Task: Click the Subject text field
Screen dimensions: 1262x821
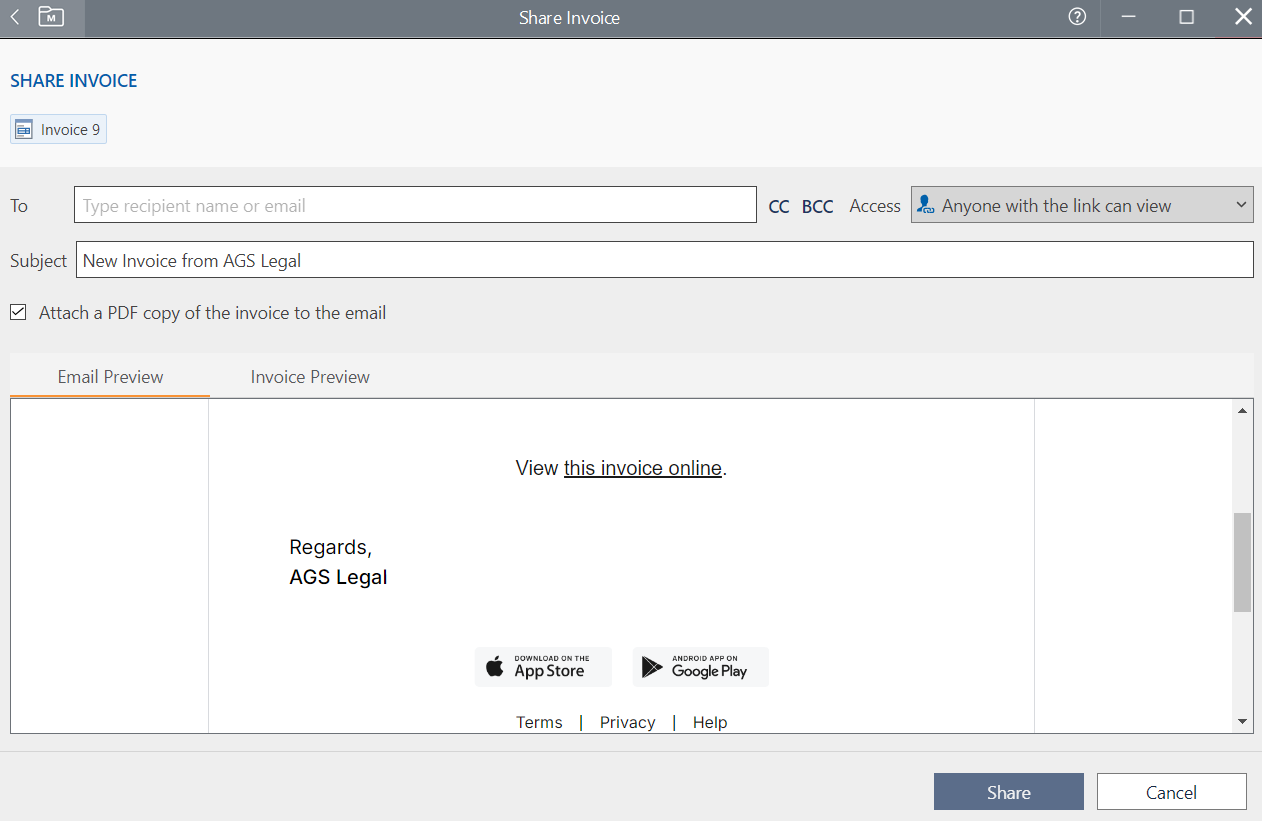Action: tap(664, 260)
